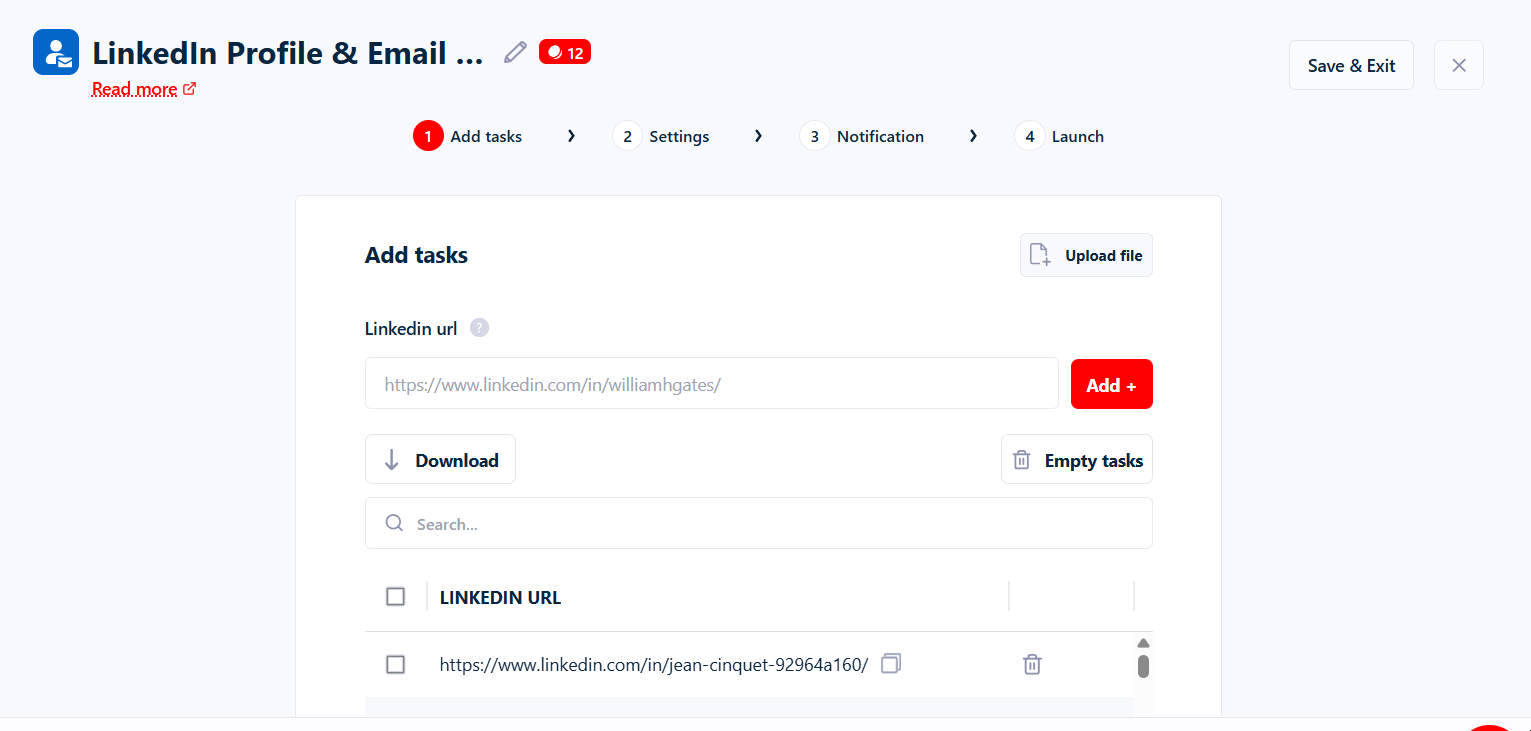Close the wizard with the X button

[x=1459, y=65]
